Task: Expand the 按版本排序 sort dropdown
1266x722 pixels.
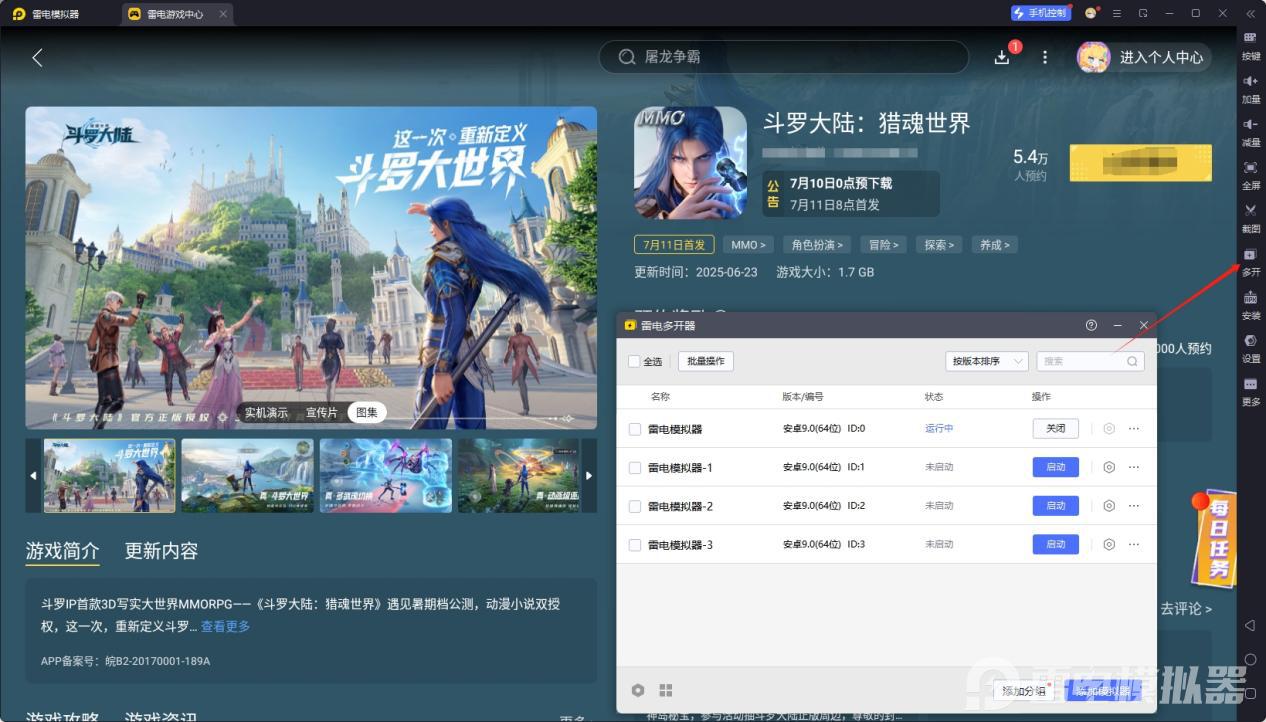Action: pos(986,361)
